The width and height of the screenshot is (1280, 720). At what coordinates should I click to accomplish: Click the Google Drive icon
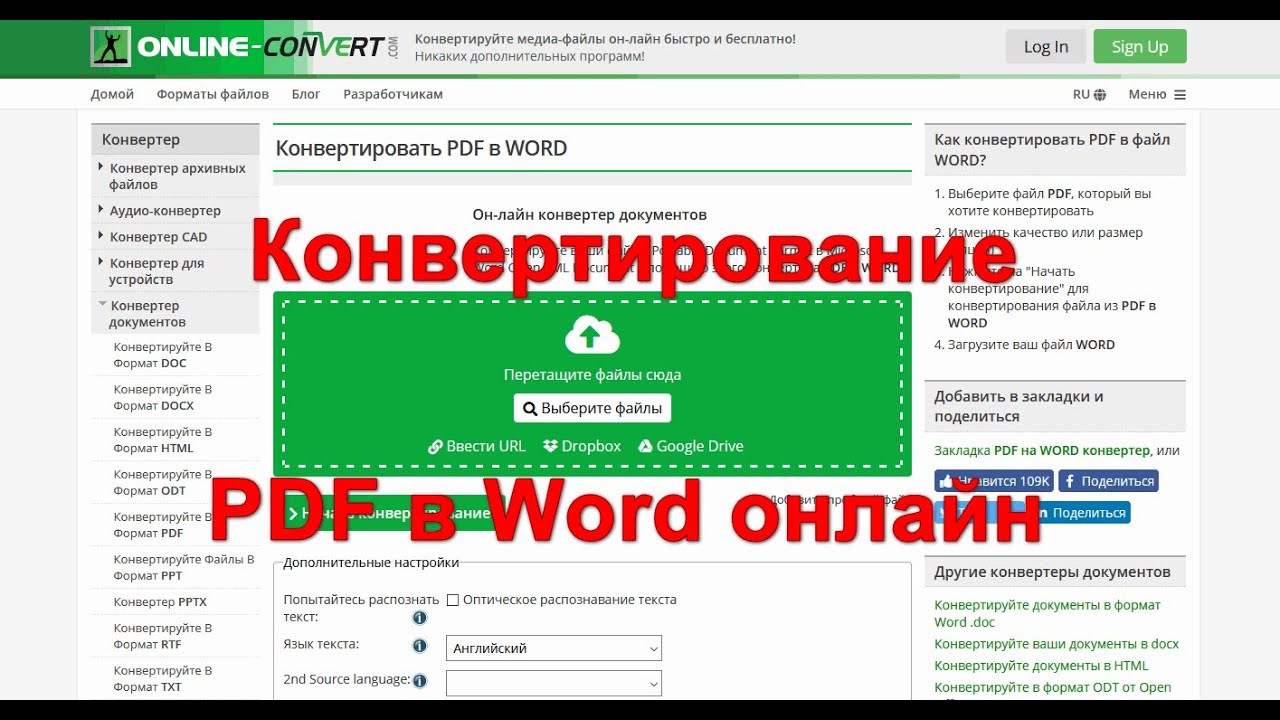[645, 446]
